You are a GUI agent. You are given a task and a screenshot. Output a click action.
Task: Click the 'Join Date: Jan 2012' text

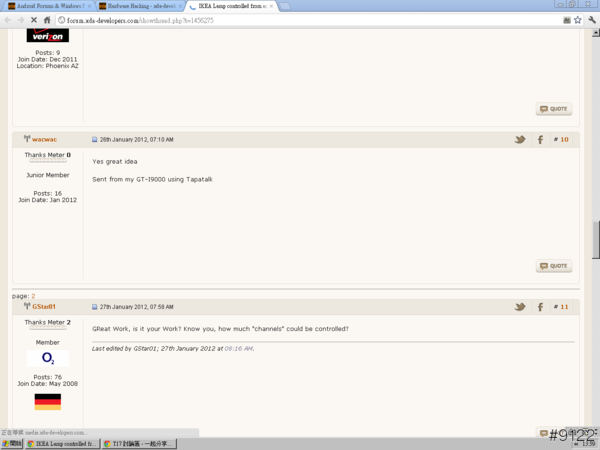click(x=47, y=200)
